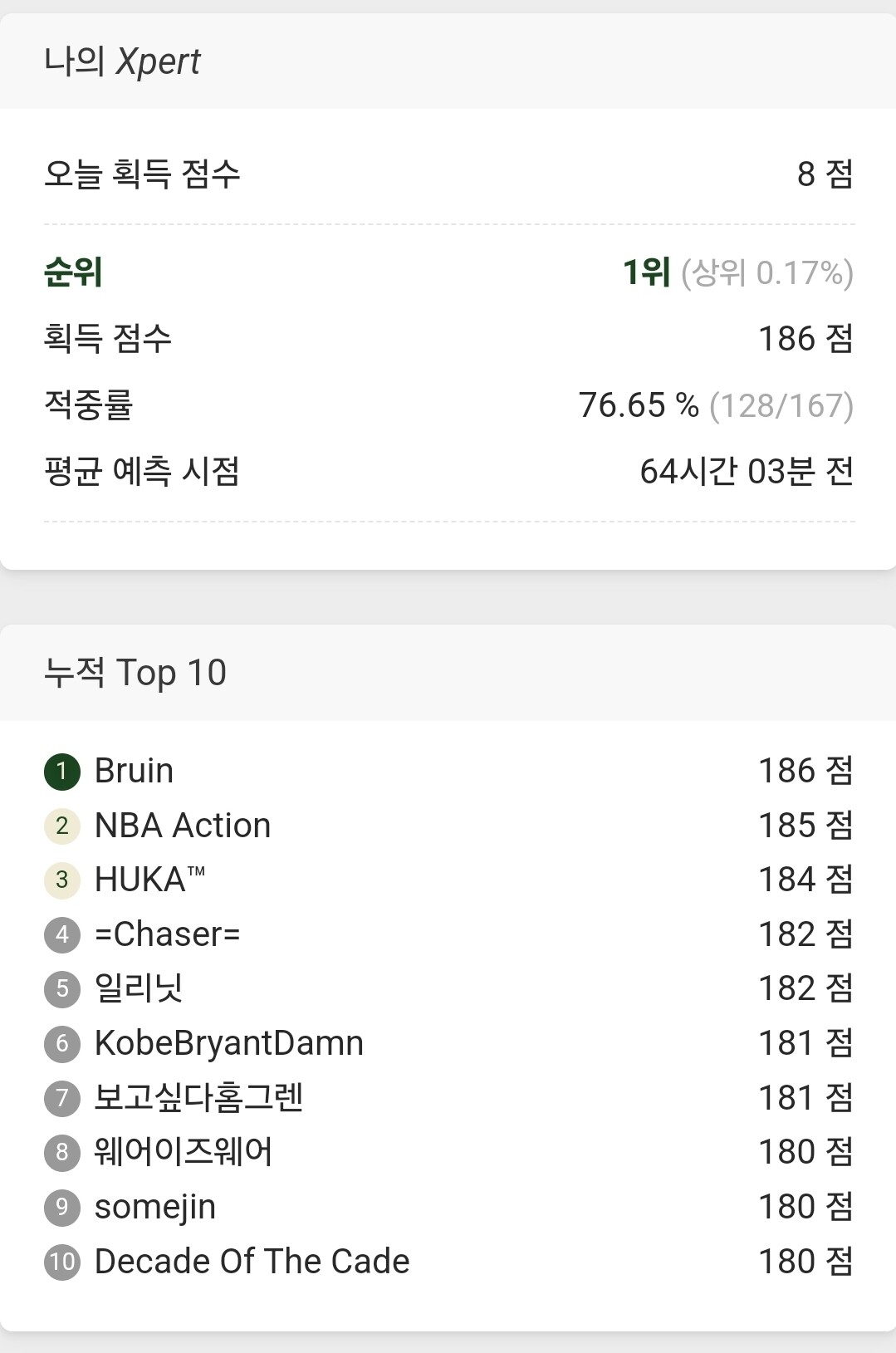
Task: Click the gray rank 5 badge
Action: 61,989
